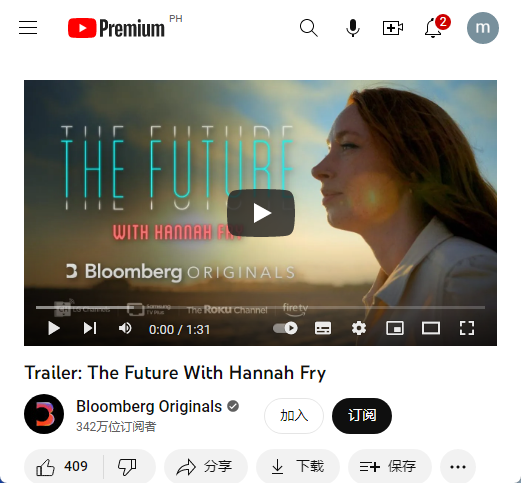Toggle subtitles captions button

click(x=323, y=328)
